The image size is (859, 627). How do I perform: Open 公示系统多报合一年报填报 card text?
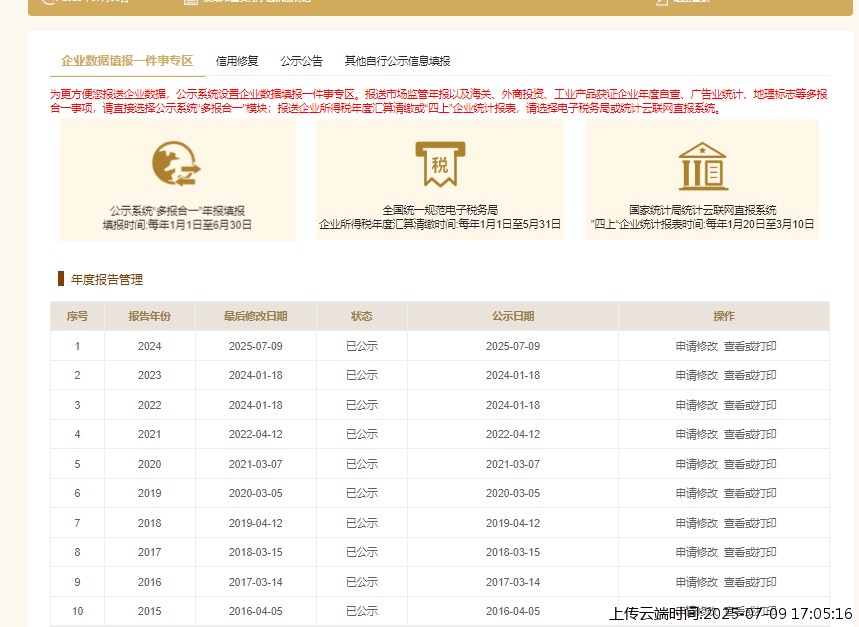(177, 211)
